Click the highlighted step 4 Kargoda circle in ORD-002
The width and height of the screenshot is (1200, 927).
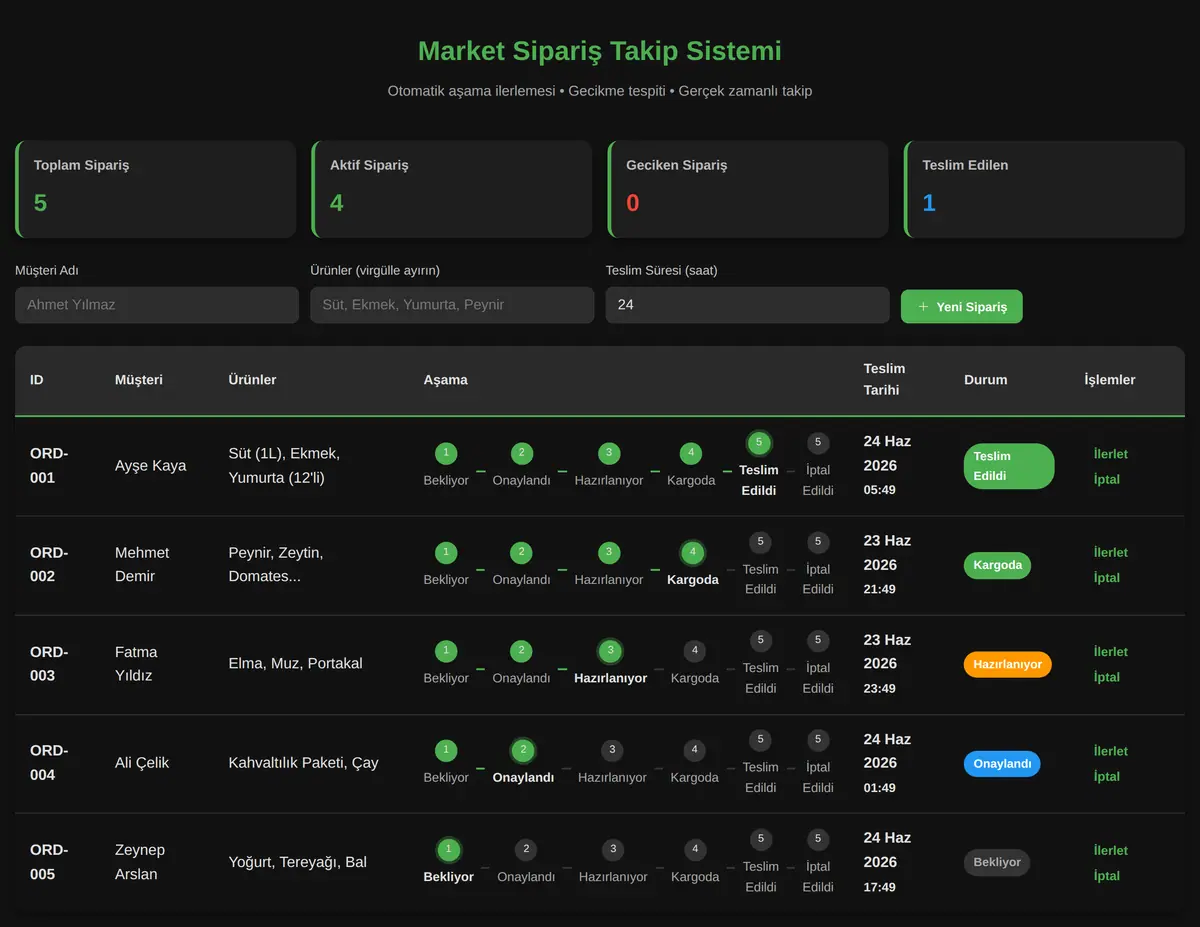point(692,552)
